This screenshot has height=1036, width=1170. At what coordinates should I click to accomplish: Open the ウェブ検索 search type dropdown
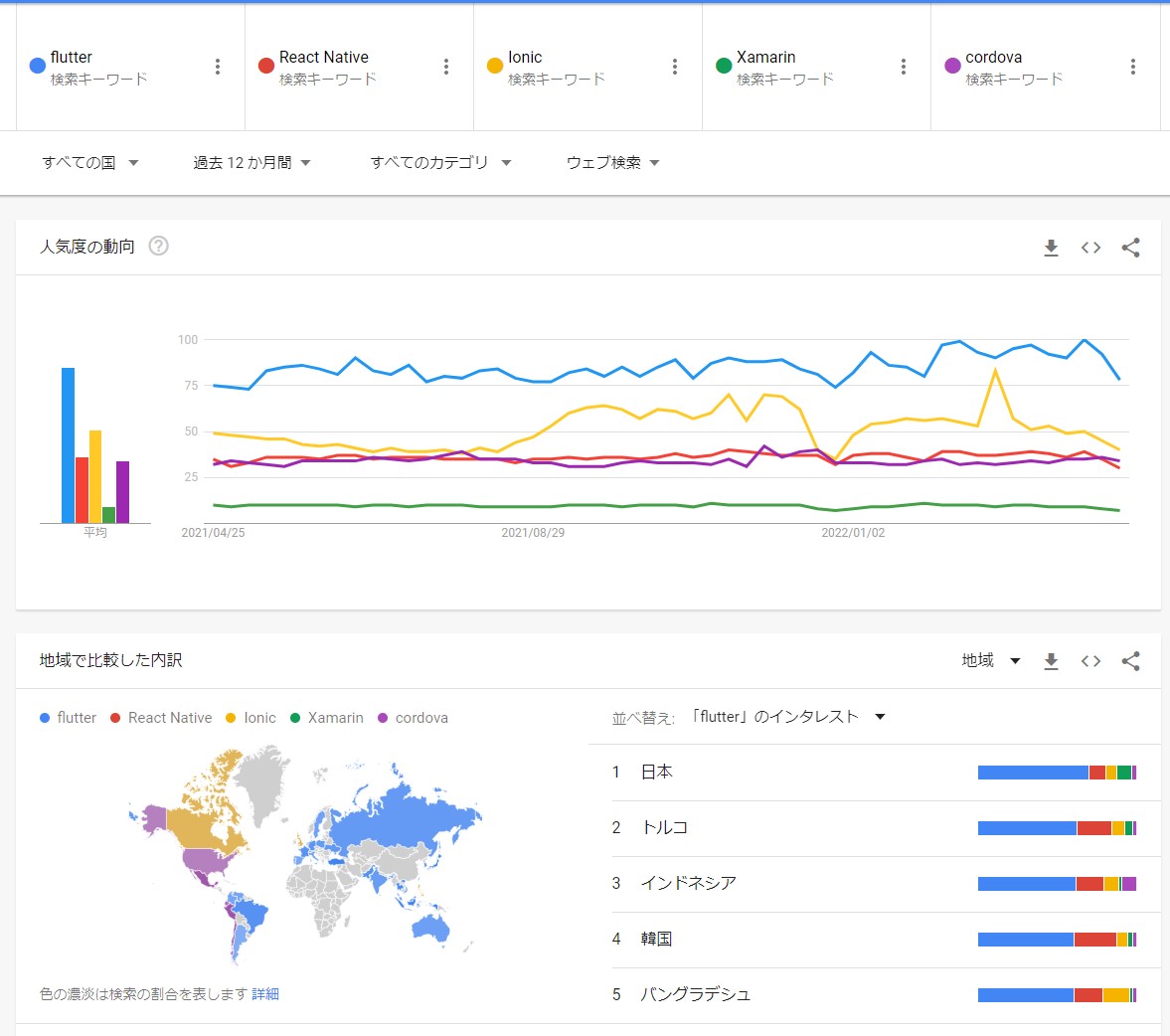tap(612, 163)
